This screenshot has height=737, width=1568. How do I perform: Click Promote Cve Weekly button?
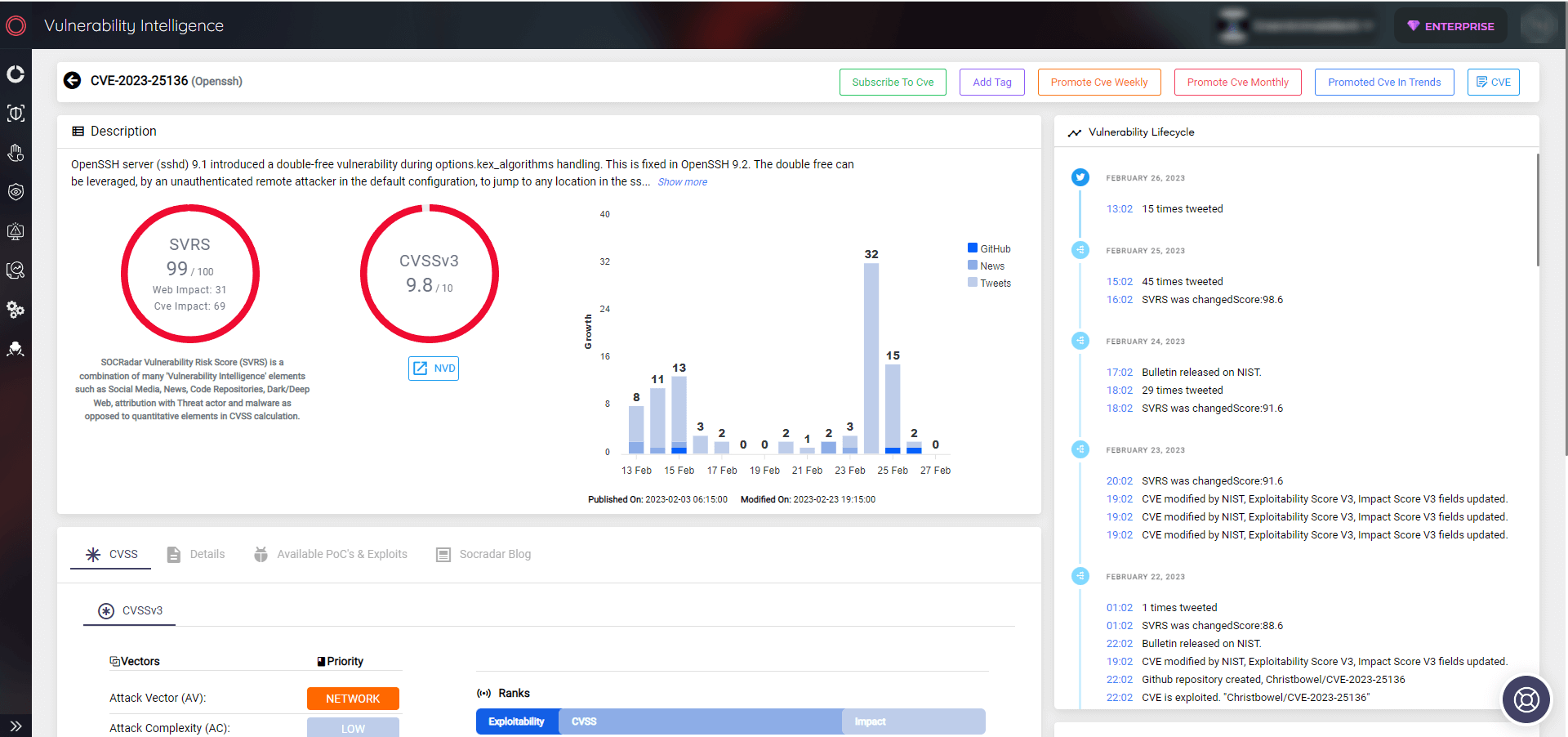[1099, 82]
